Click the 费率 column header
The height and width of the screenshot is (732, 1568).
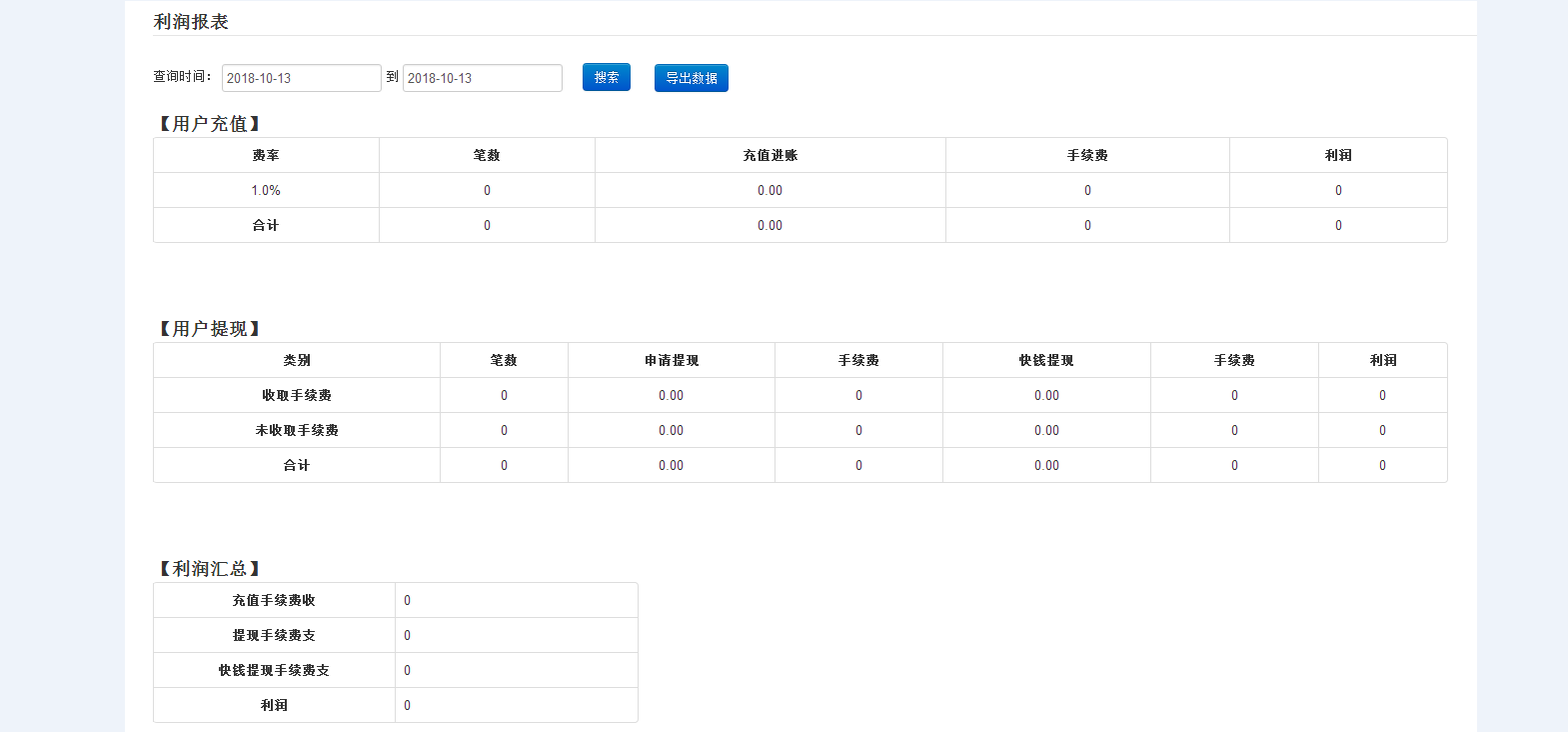(266, 155)
